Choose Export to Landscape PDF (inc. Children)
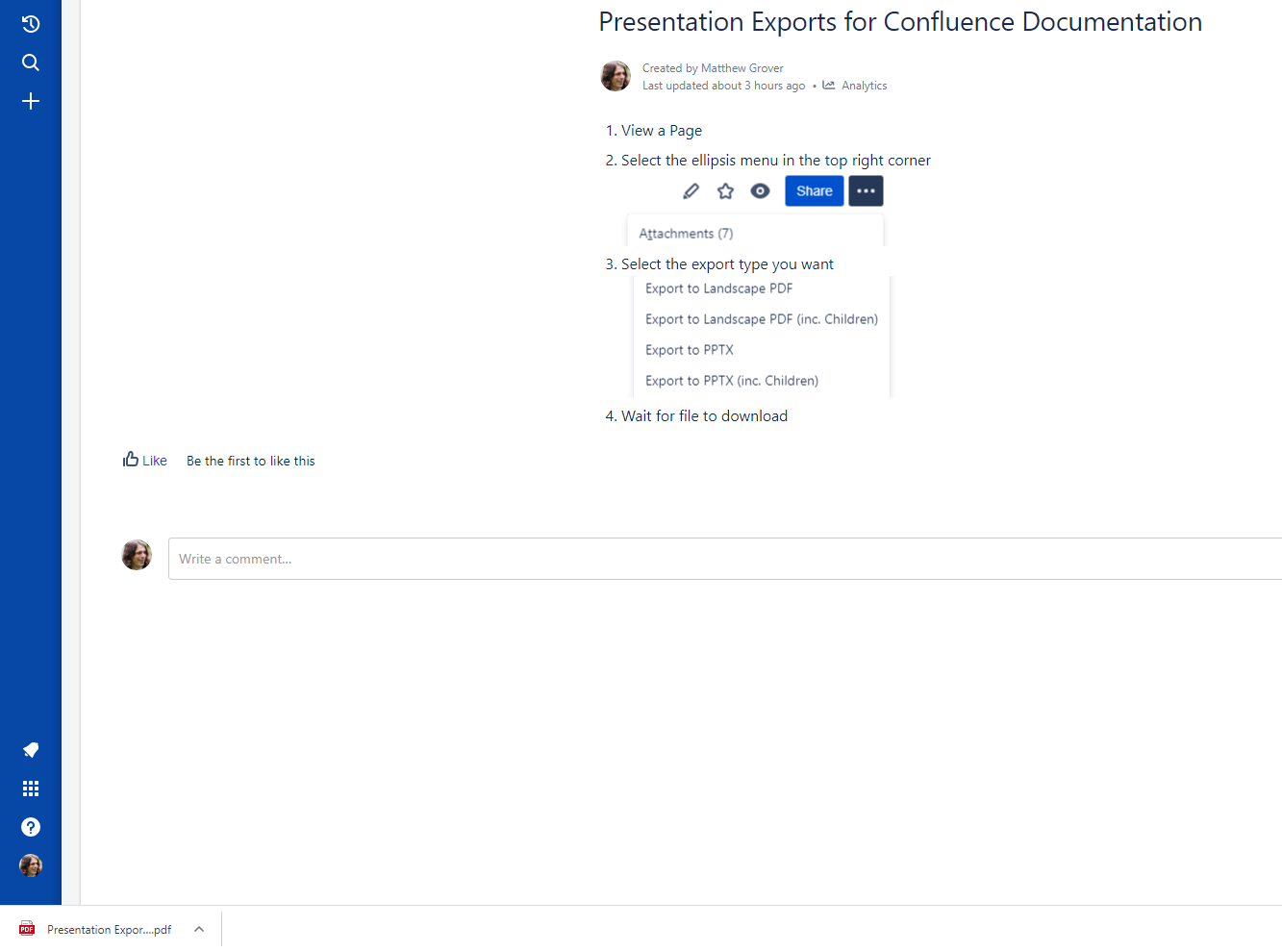 pos(762,319)
